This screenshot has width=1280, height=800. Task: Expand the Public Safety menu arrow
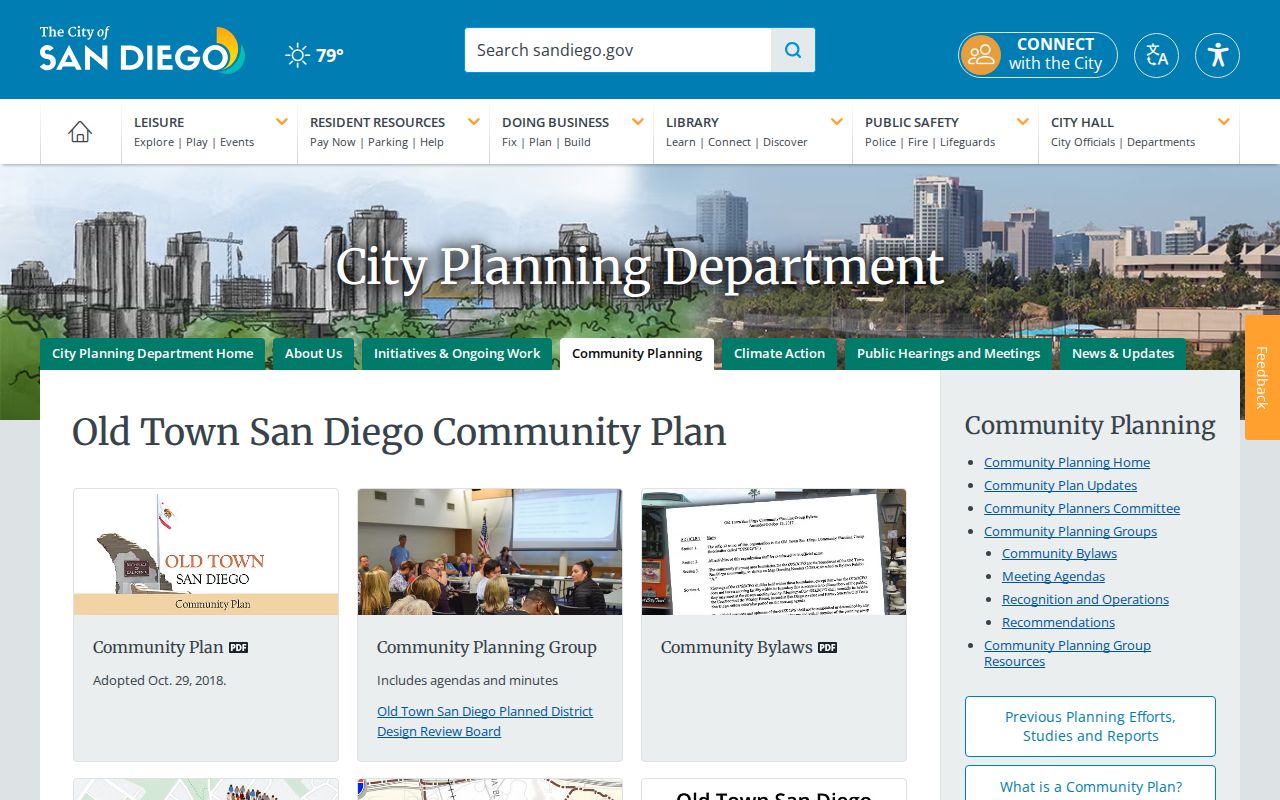click(x=1022, y=122)
